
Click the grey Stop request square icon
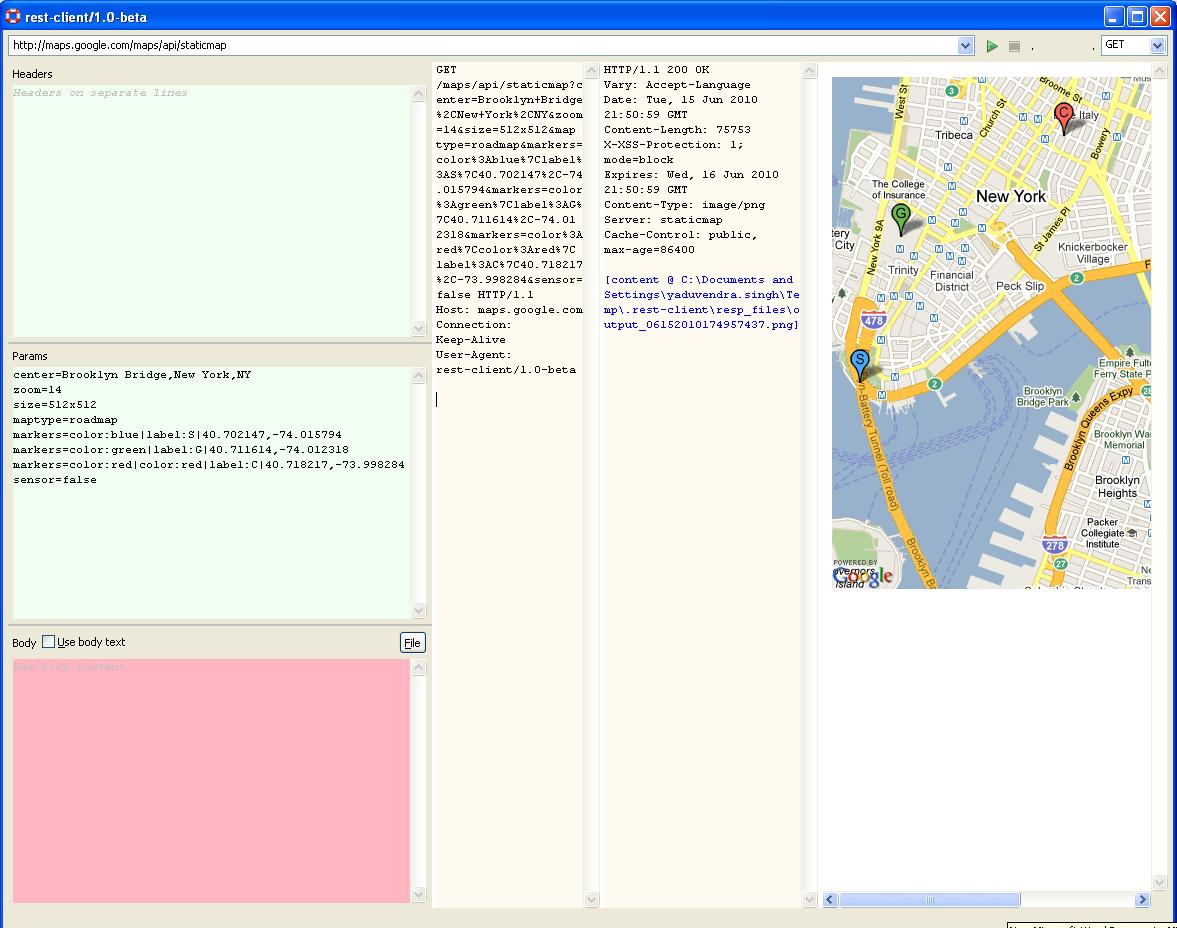[1014, 47]
